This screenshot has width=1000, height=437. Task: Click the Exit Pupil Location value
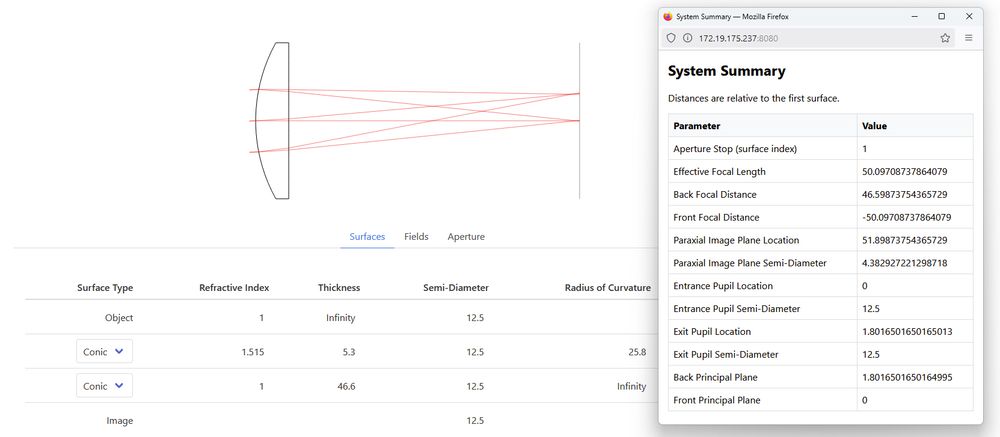pyautogui.click(x=907, y=332)
